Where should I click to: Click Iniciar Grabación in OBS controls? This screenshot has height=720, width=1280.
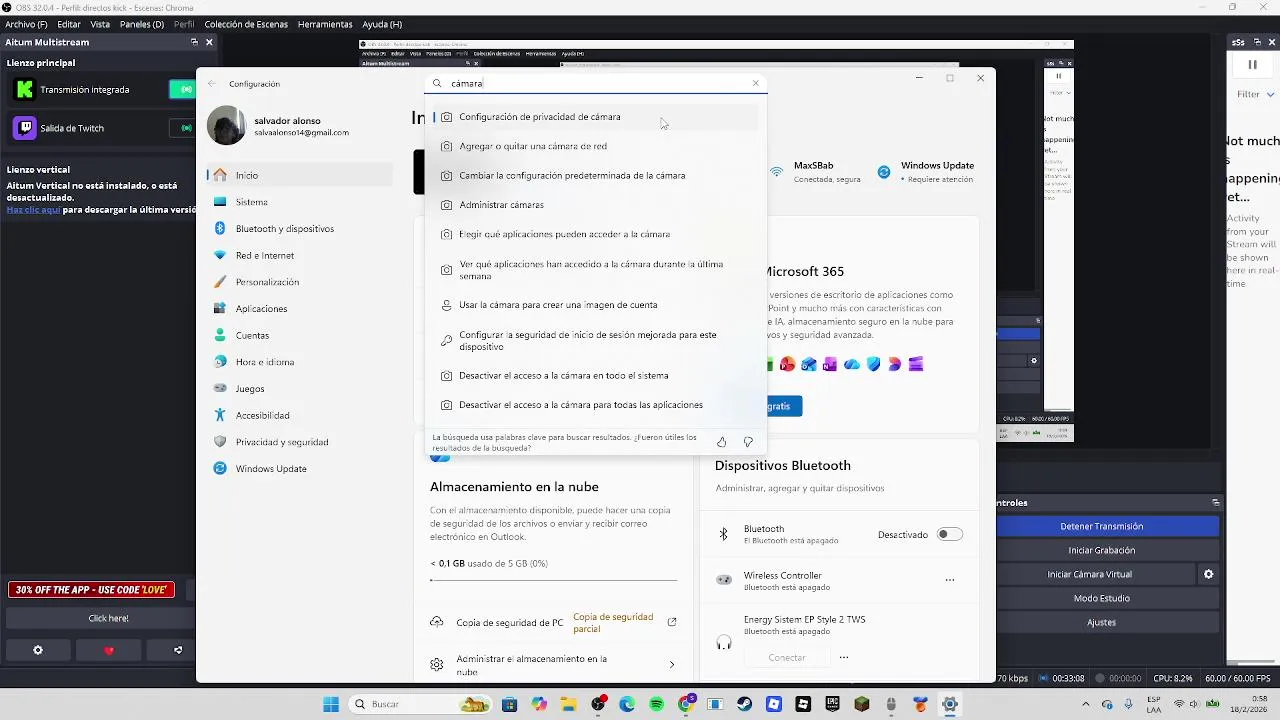pos(1101,550)
